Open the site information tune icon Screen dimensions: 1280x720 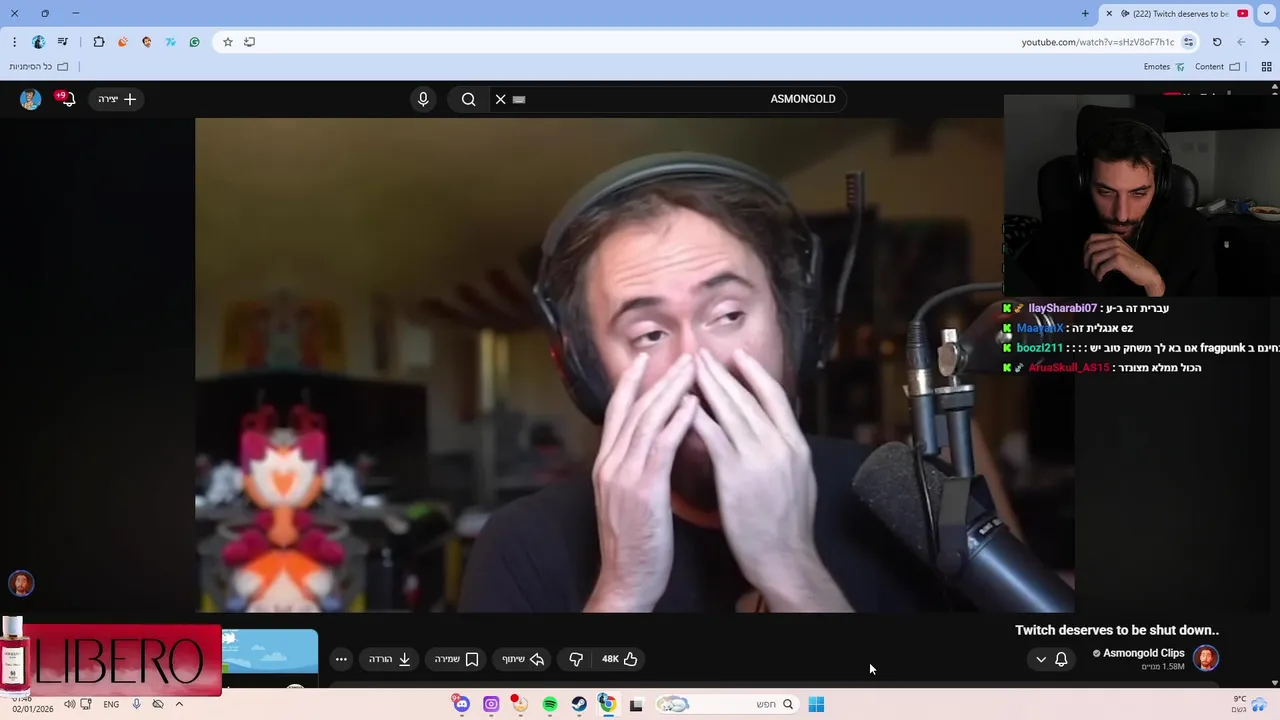pos(1188,42)
